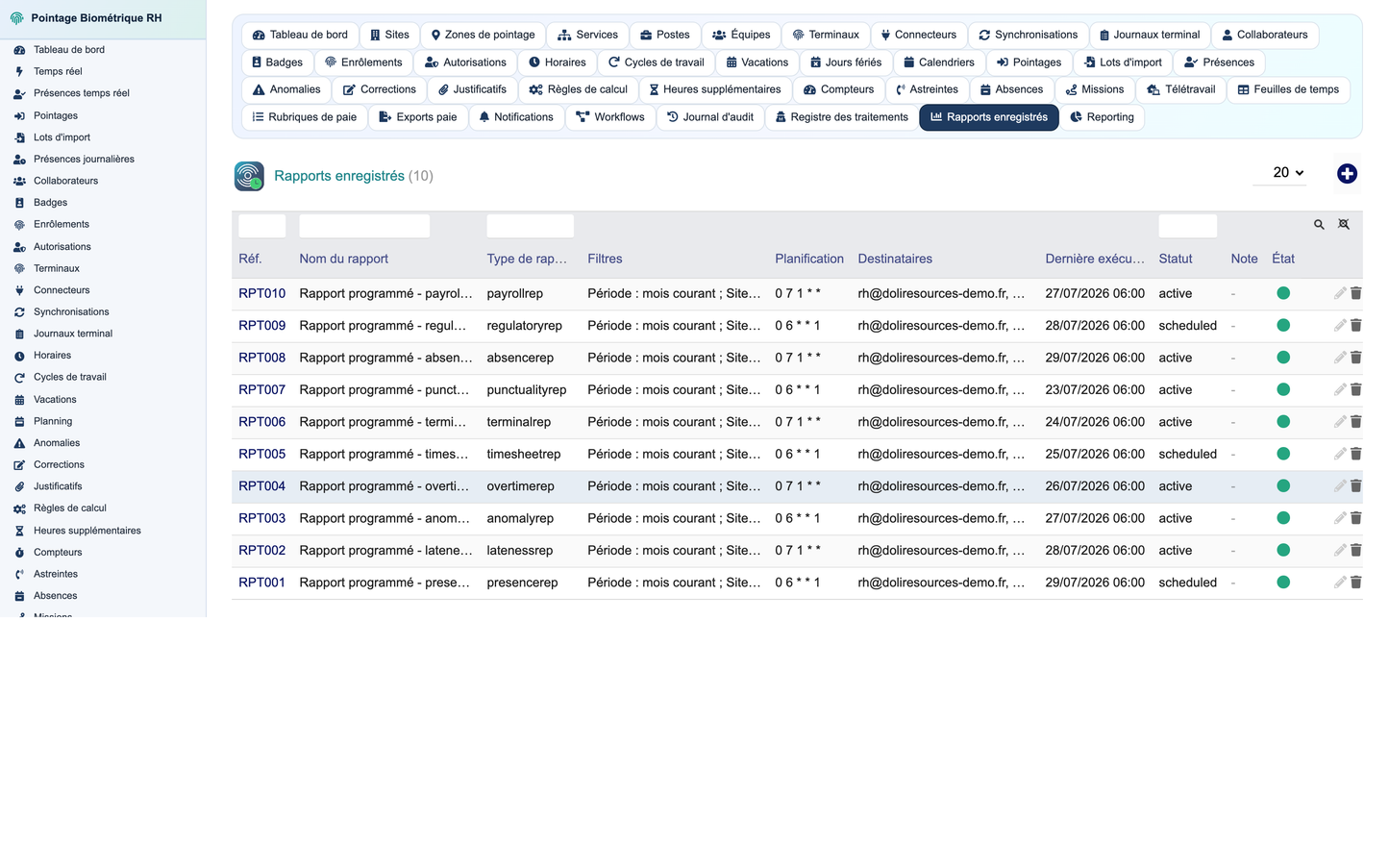
Task: Click Pointage Biométrique RH sidebar header
Action: click(x=96, y=18)
